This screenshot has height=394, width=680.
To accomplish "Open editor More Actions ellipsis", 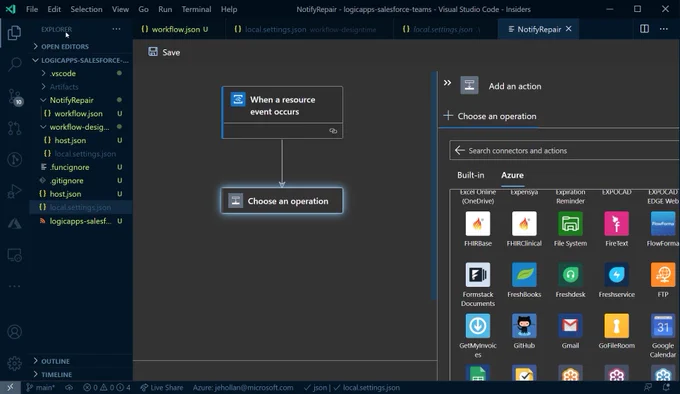I will click(664, 29).
